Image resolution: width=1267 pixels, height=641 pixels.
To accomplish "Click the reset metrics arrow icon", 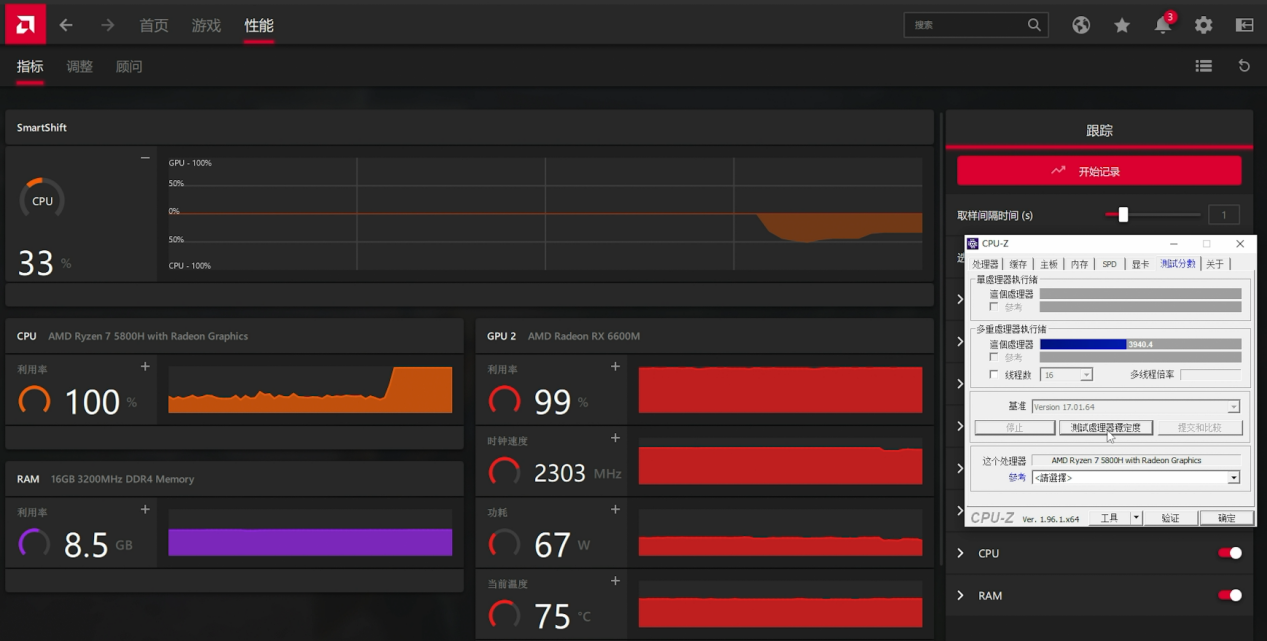I will click(x=1244, y=66).
